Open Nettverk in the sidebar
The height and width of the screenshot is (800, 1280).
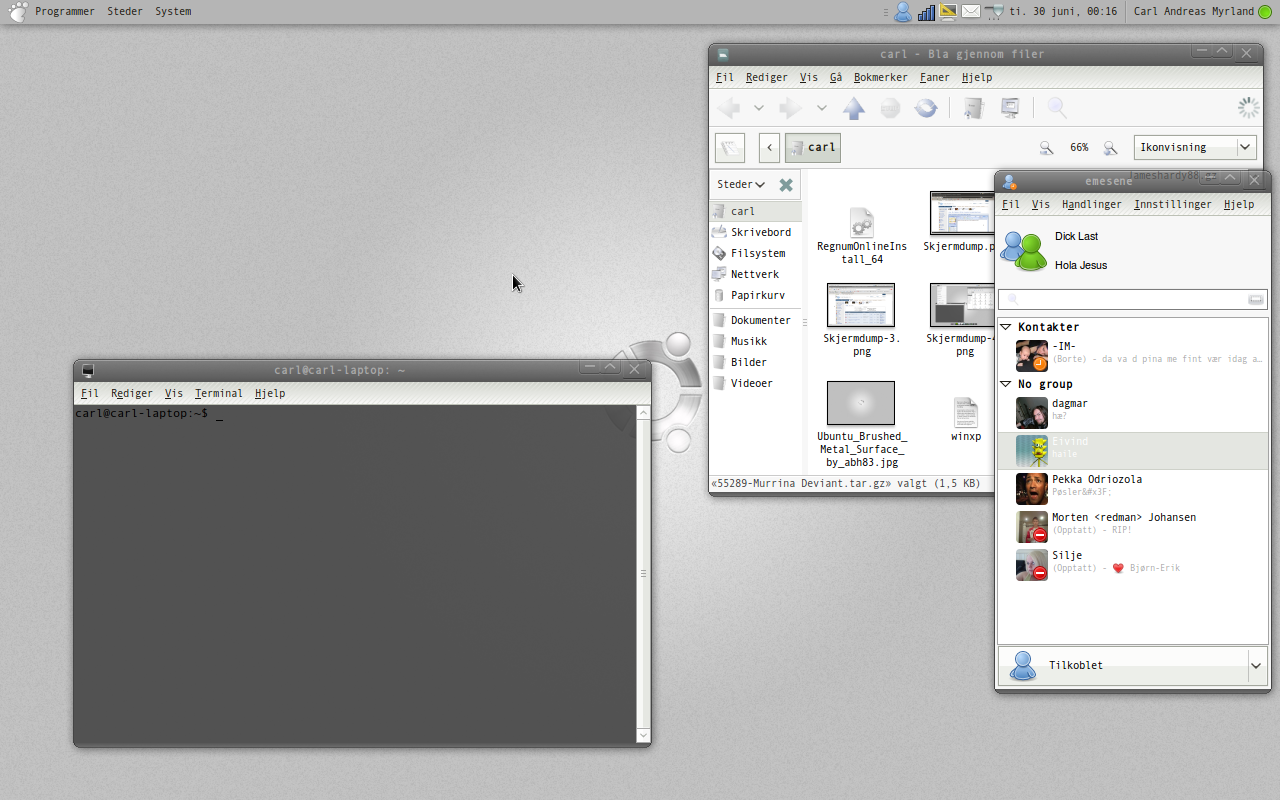[x=755, y=274]
